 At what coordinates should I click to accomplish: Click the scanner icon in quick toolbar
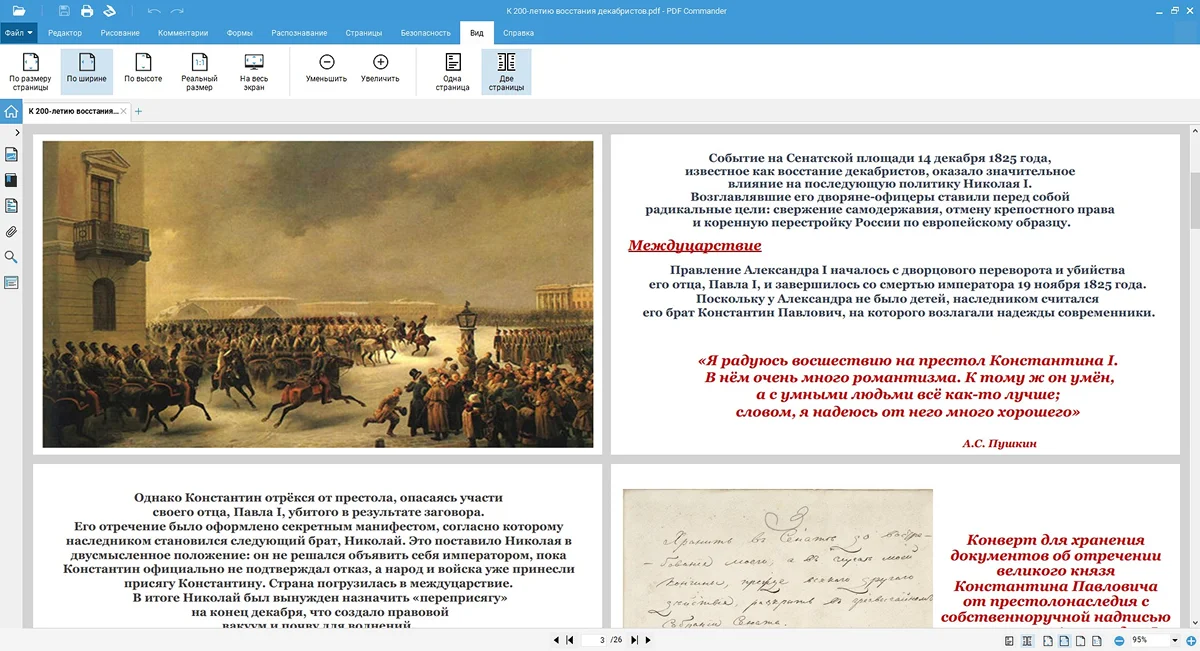click(109, 11)
